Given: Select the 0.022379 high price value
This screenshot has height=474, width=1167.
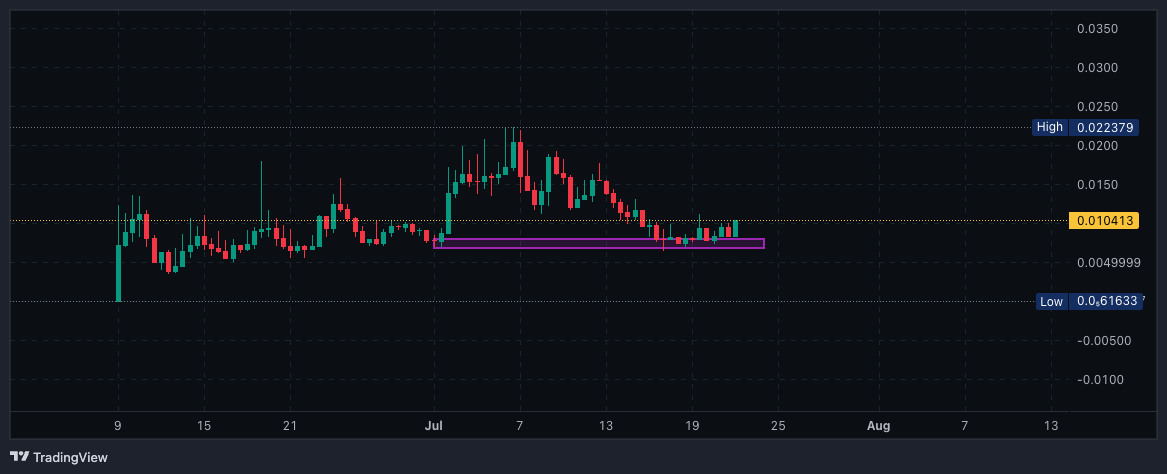Looking at the screenshot, I should click(1104, 127).
